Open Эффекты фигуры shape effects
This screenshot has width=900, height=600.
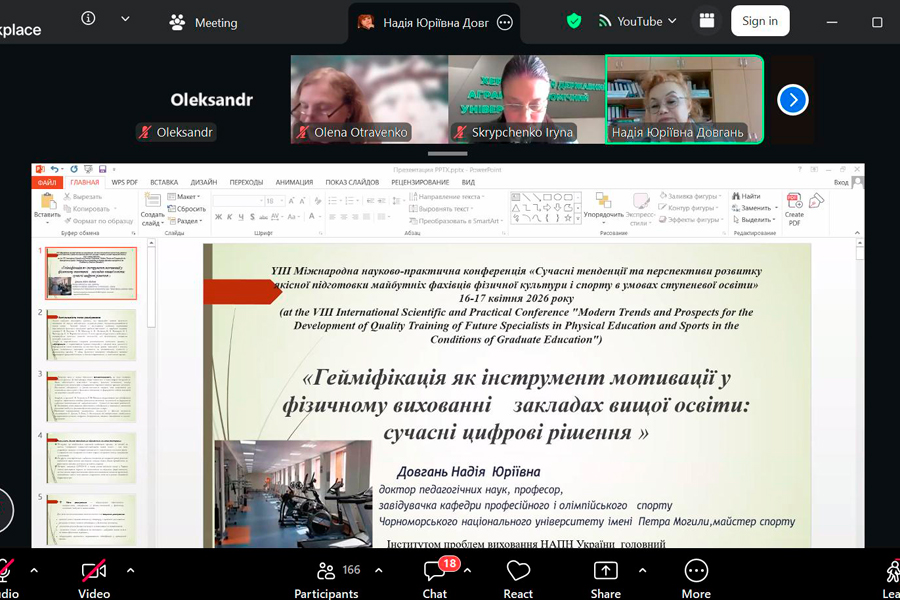[x=690, y=220]
